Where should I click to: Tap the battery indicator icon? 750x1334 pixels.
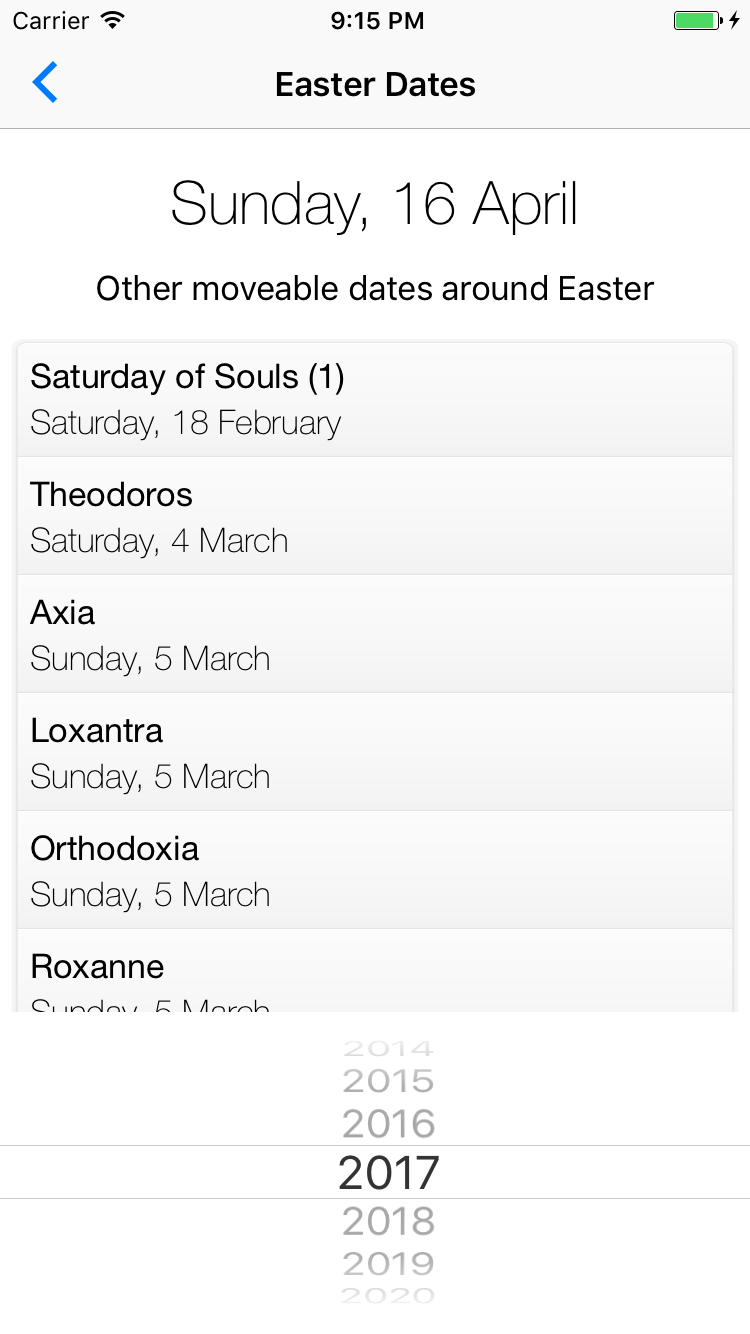click(706, 20)
